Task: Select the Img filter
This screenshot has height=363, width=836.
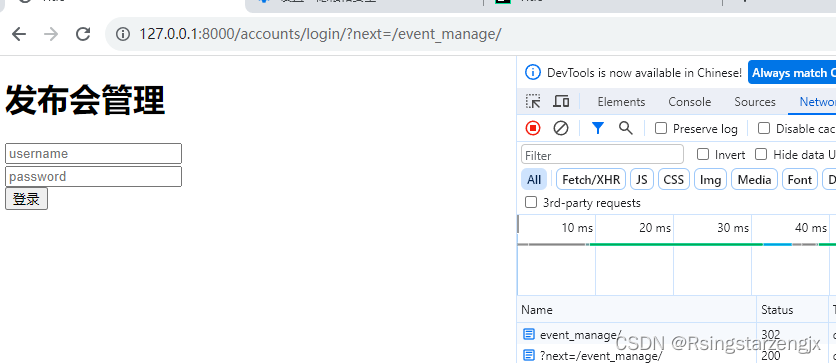Action: [x=710, y=180]
